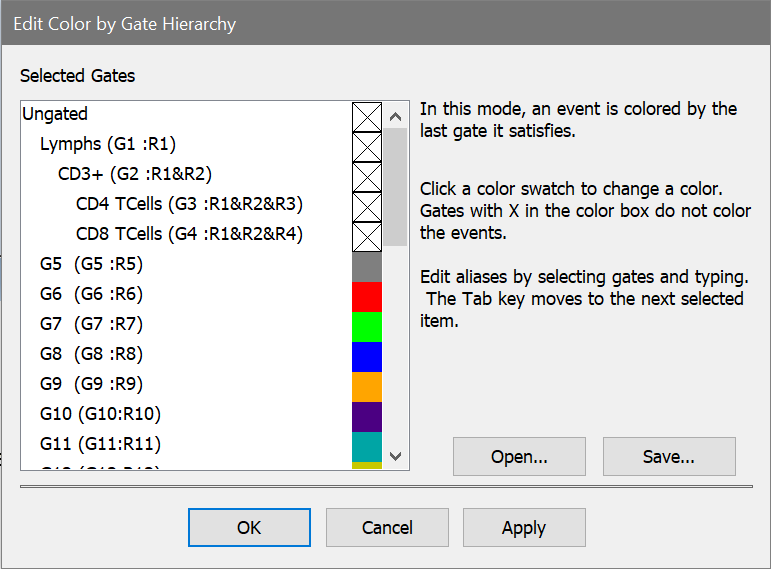
Task: Click the Cancel button
Action: point(387,527)
